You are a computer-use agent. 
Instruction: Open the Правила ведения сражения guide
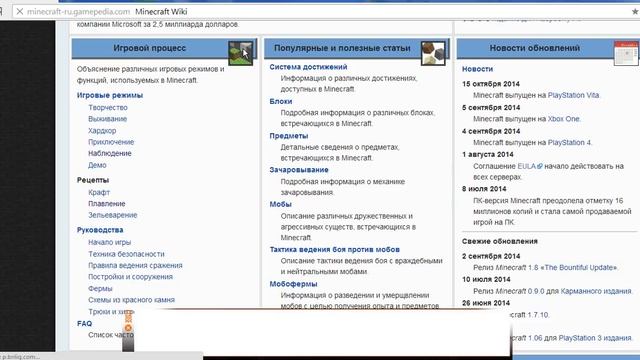(x=135, y=265)
